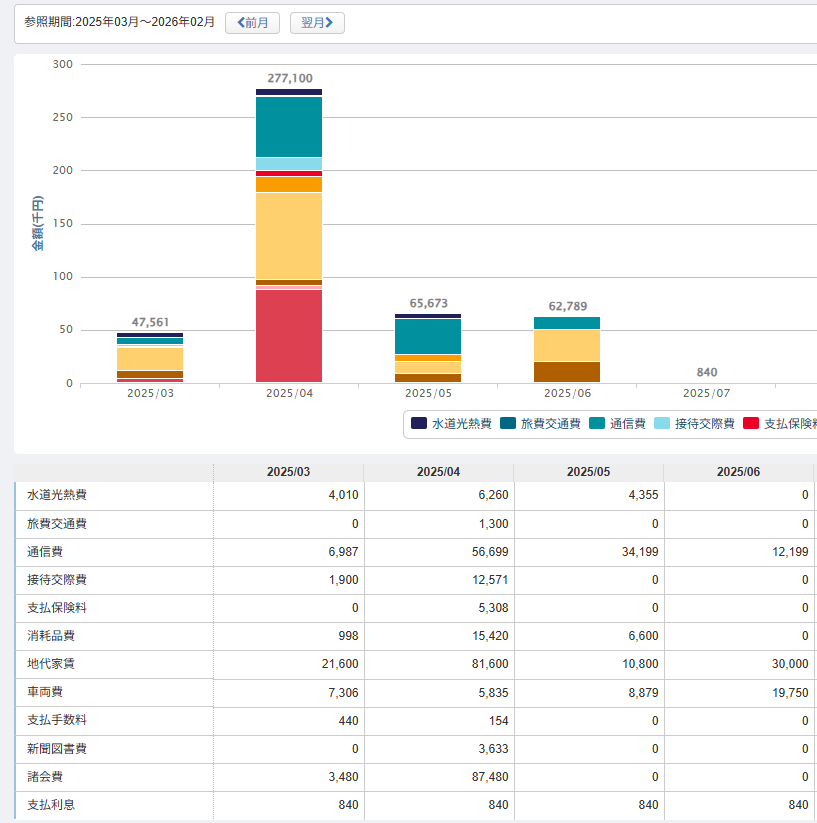This screenshot has height=823, width=817.
Task: Click the 接待交際費 light blue legend swatch
Action: (x=663, y=423)
